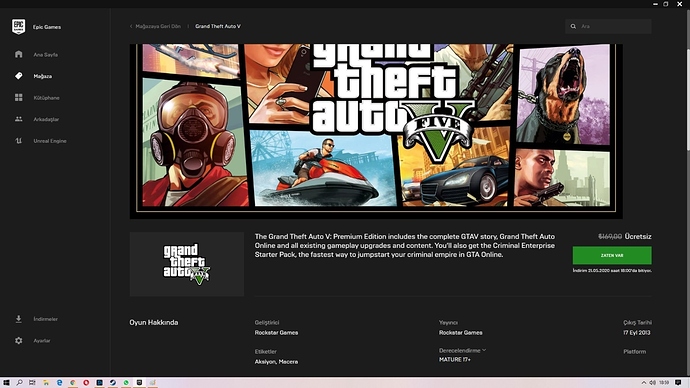Click Rockstar Games under Geliştirici
Viewport: 690px width, 388px height.
[276, 333]
